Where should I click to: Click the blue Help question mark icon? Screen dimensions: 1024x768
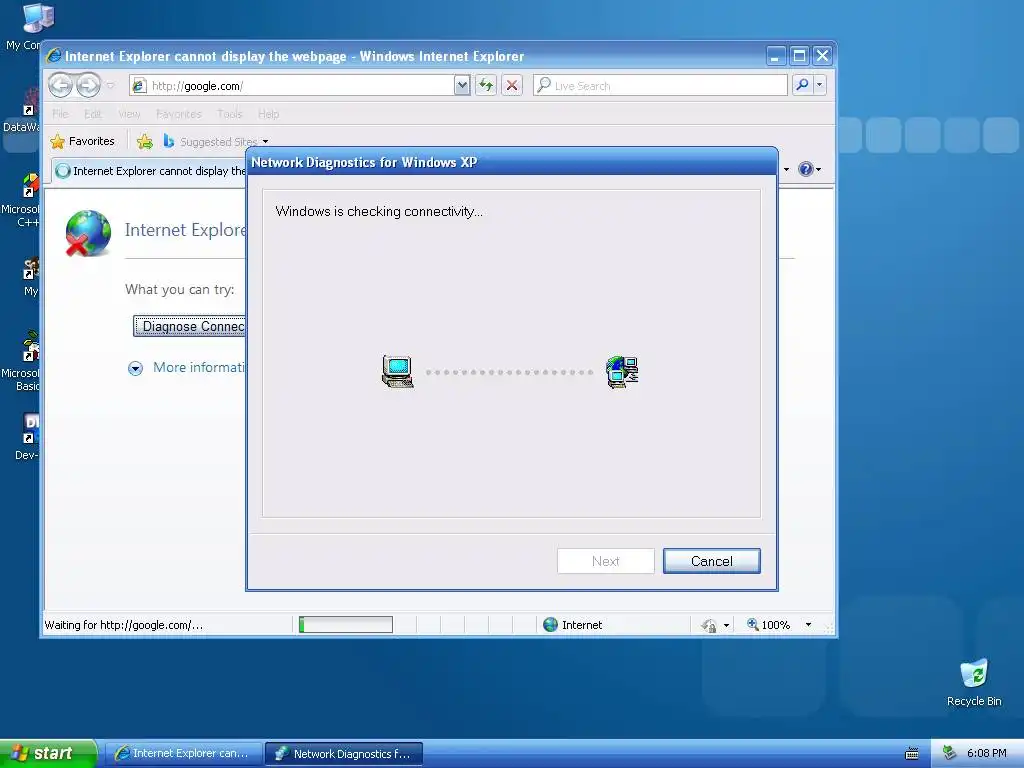806,169
